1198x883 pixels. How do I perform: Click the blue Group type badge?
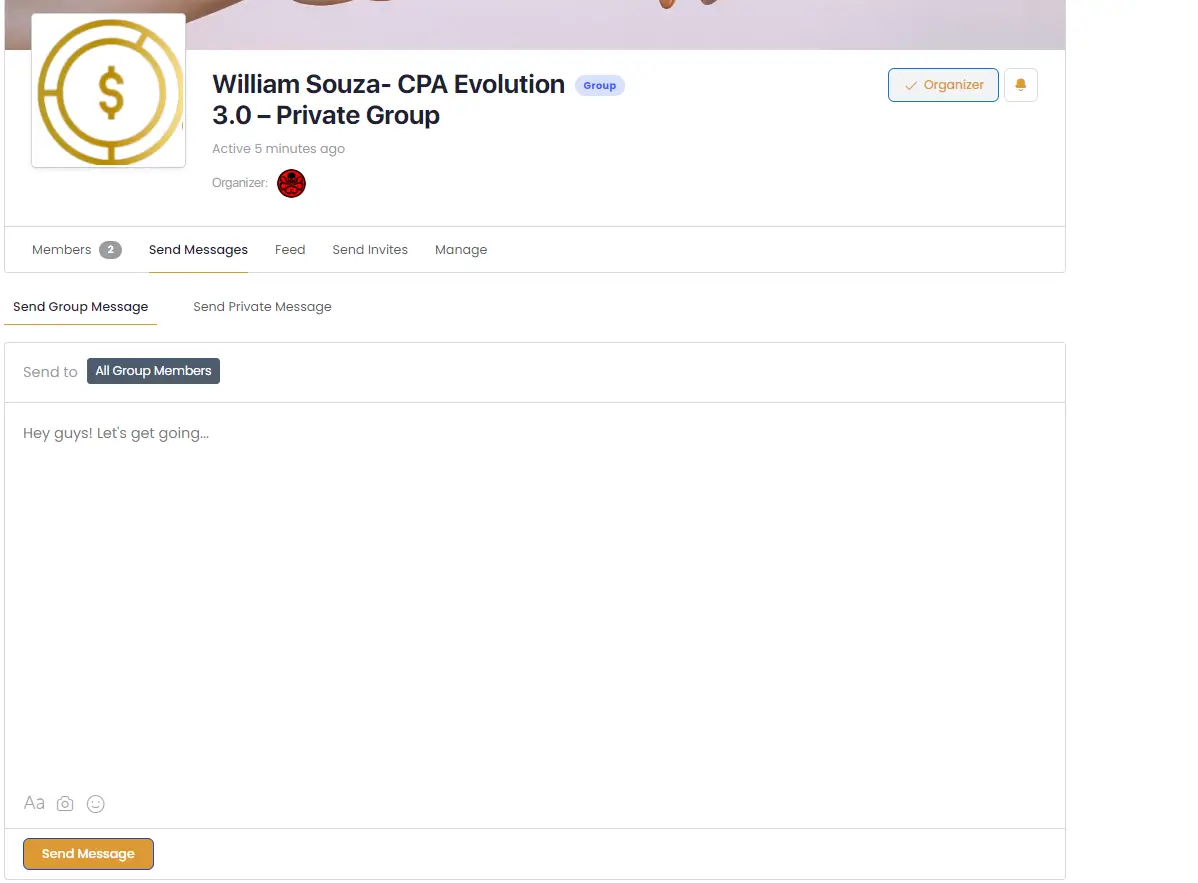coord(599,86)
